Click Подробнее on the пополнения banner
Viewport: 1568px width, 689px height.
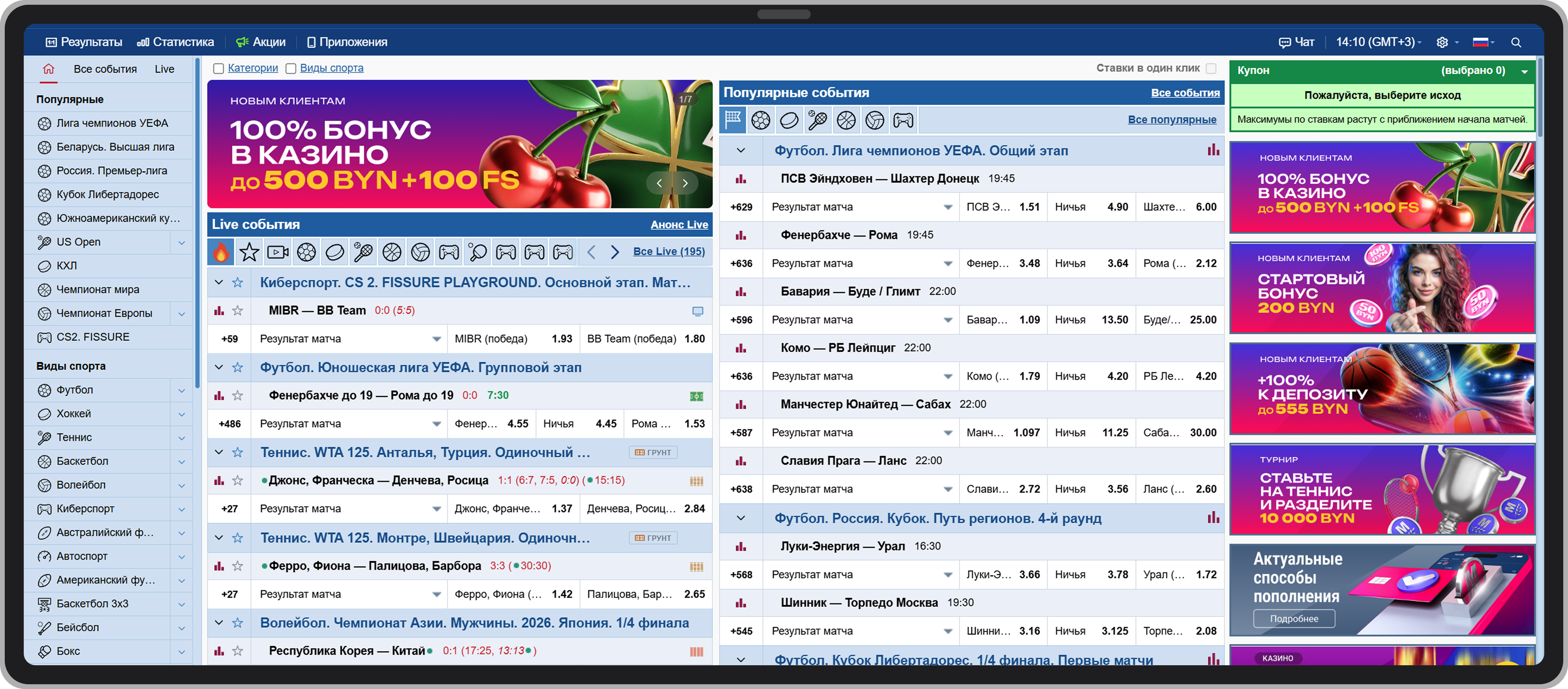pyautogui.click(x=1294, y=618)
